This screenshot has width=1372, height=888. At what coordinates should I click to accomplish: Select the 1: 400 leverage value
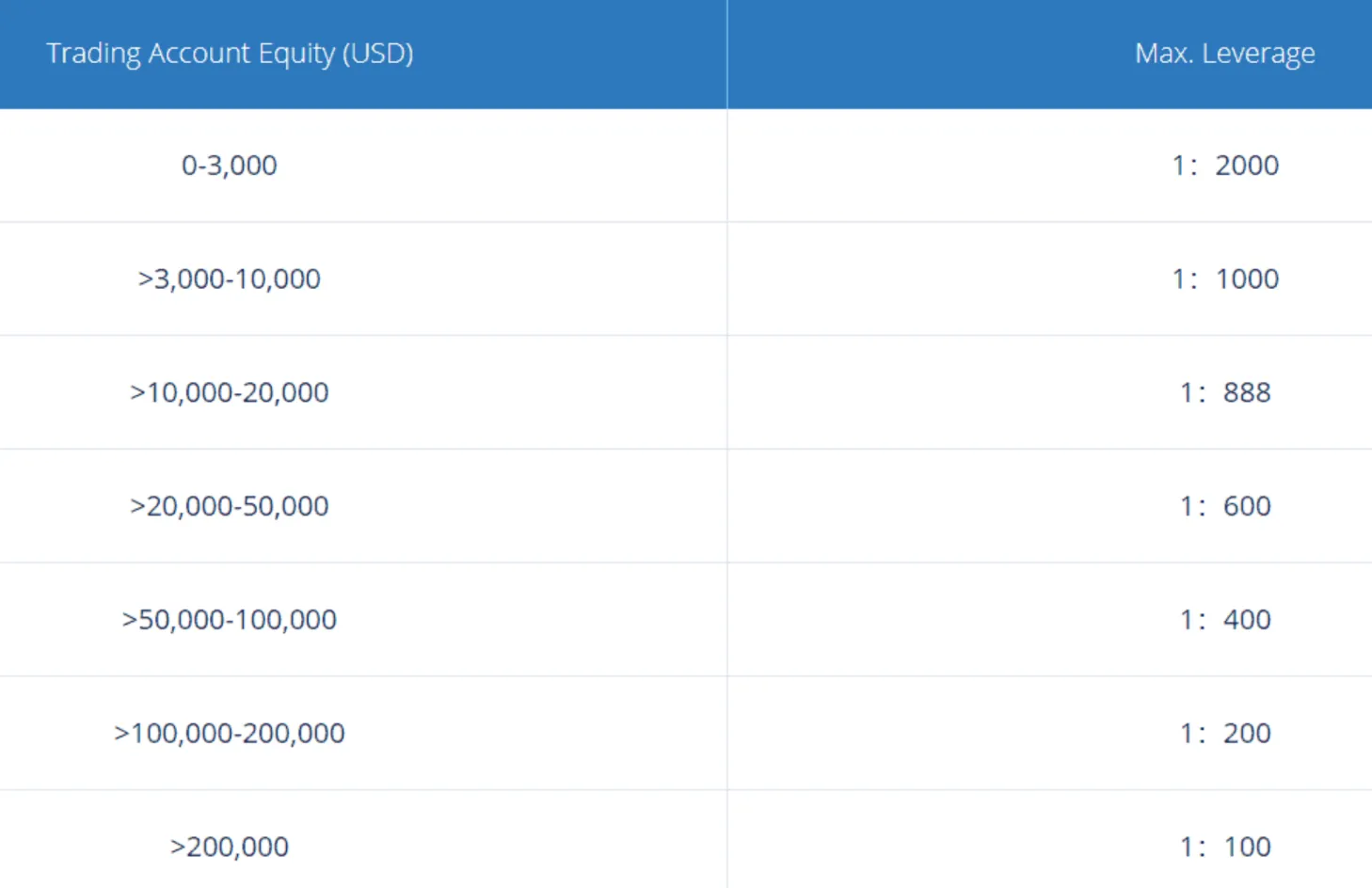(x=1225, y=620)
